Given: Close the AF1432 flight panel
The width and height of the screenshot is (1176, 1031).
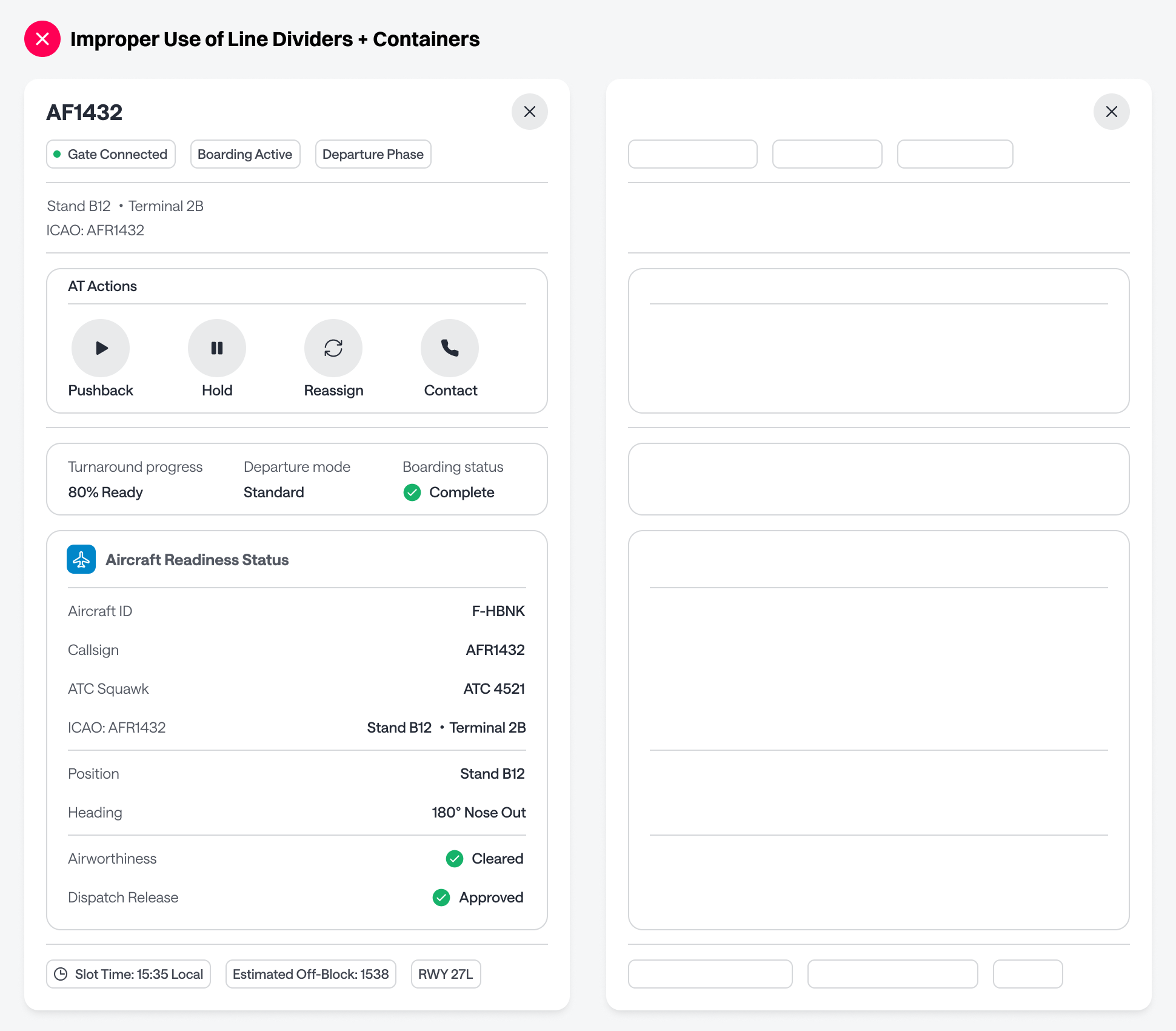Looking at the screenshot, I should [x=530, y=112].
